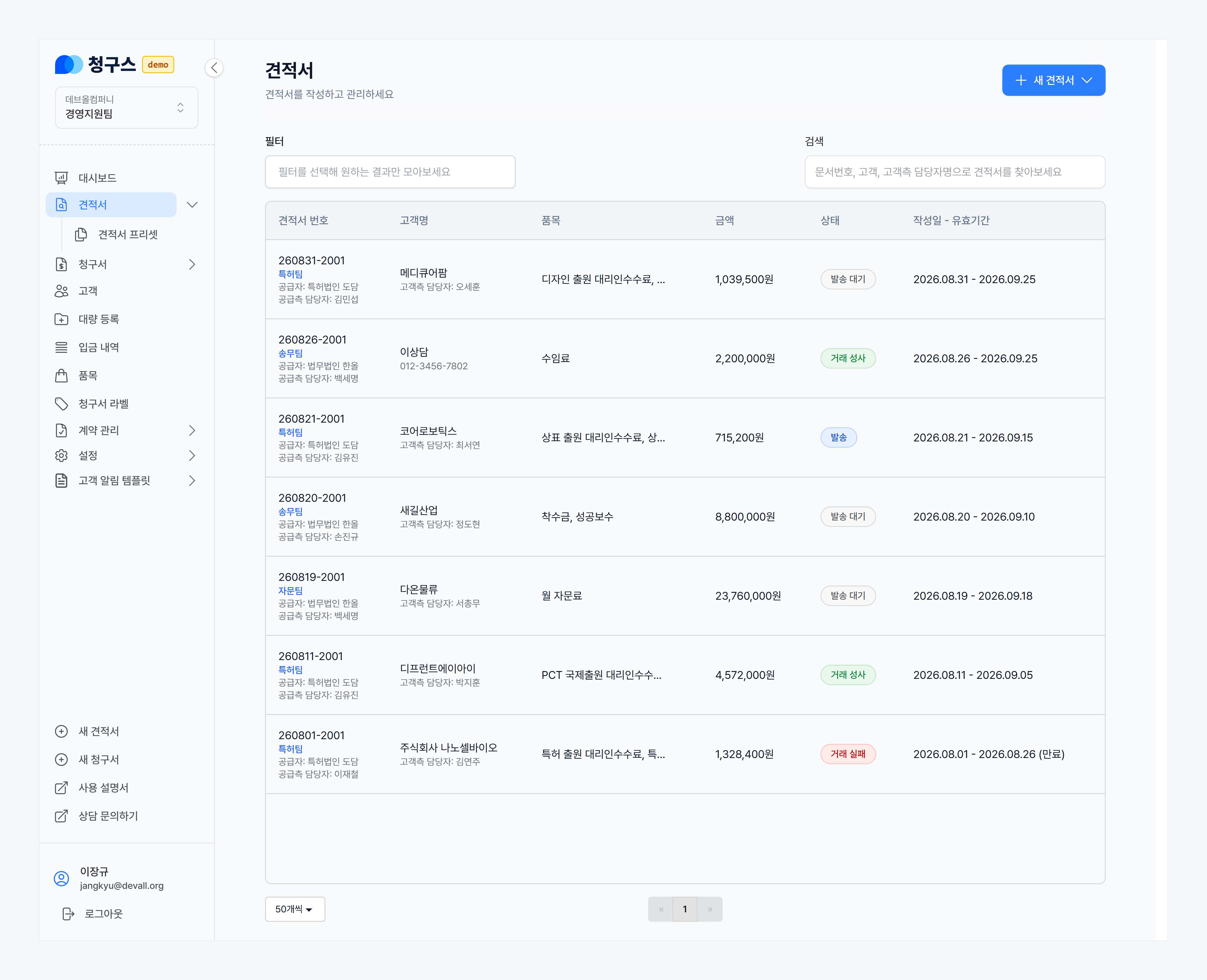
Task: Click the 고객 알림 템플릿 document icon
Action: (62, 480)
